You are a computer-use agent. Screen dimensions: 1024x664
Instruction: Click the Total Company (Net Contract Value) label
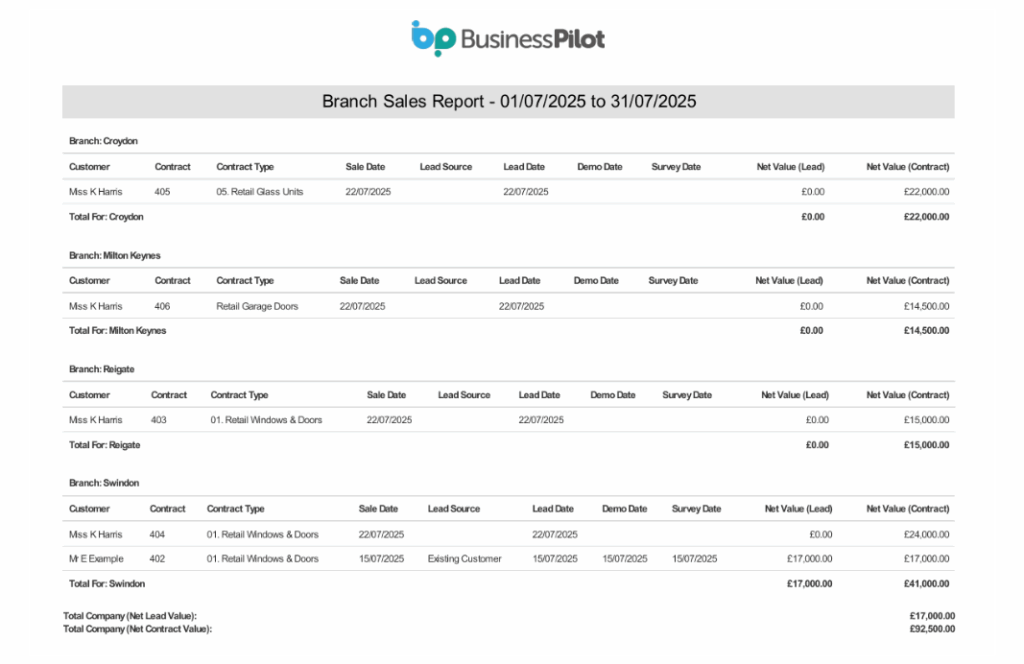pos(138,629)
